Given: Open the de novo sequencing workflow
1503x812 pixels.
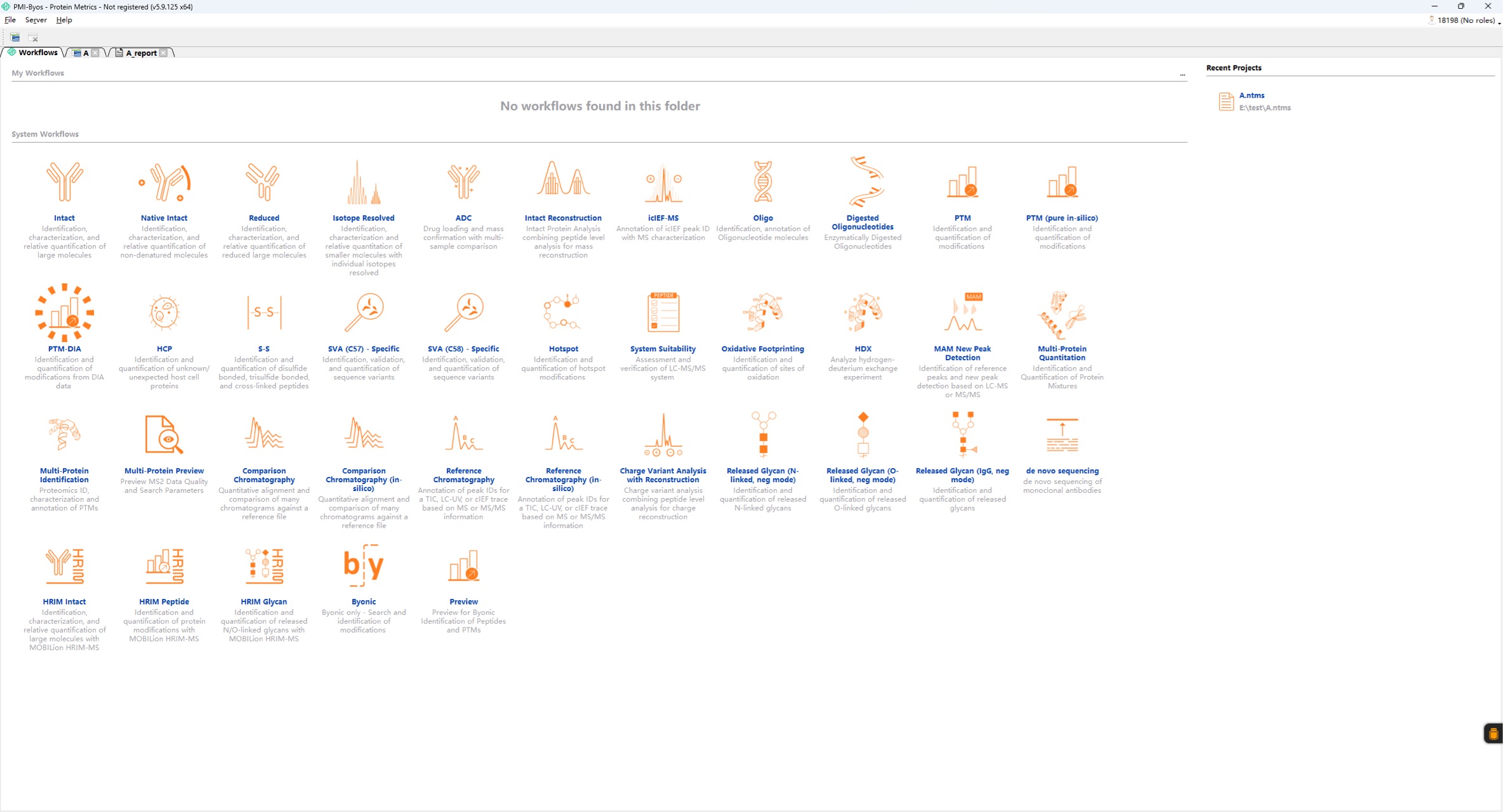Looking at the screenshot, I should (1062, 435).
